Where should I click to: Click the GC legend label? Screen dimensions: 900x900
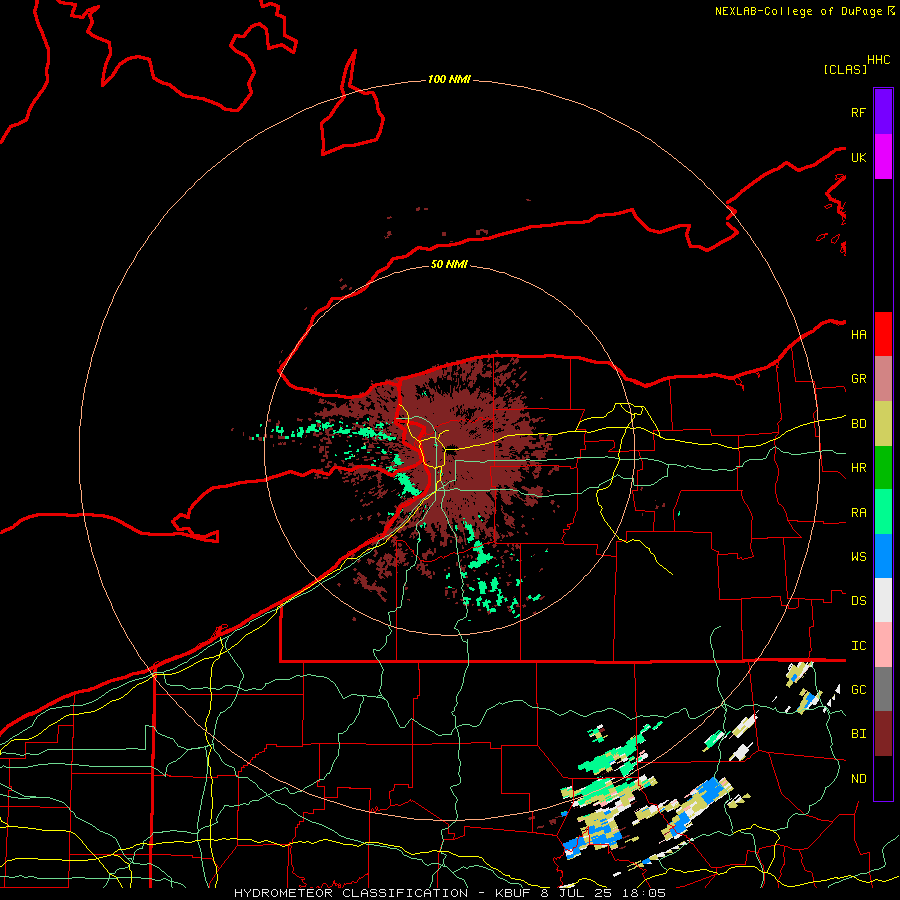point(858,690)
